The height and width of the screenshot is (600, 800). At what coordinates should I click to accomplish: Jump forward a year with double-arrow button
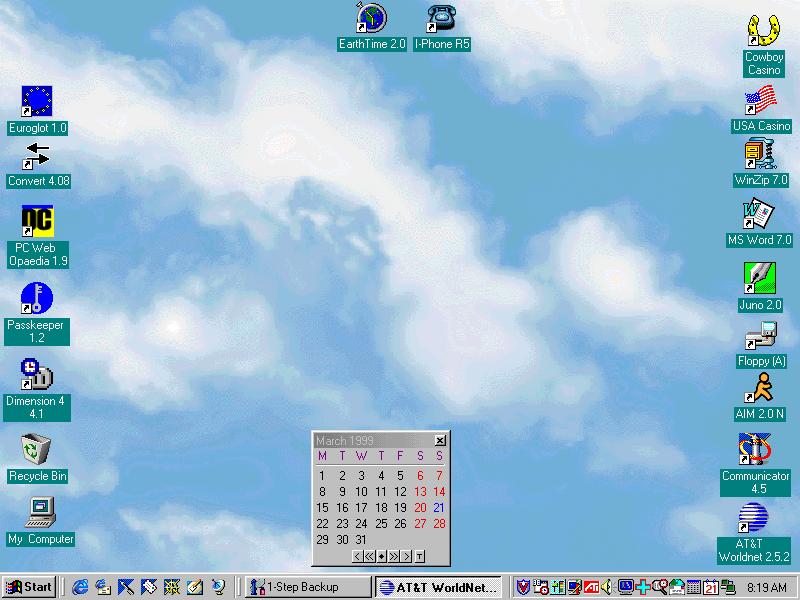(x=393, y=556)
